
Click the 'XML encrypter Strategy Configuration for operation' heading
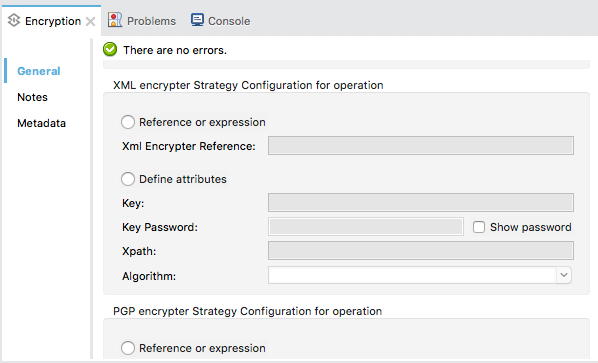tap(248, 85)
